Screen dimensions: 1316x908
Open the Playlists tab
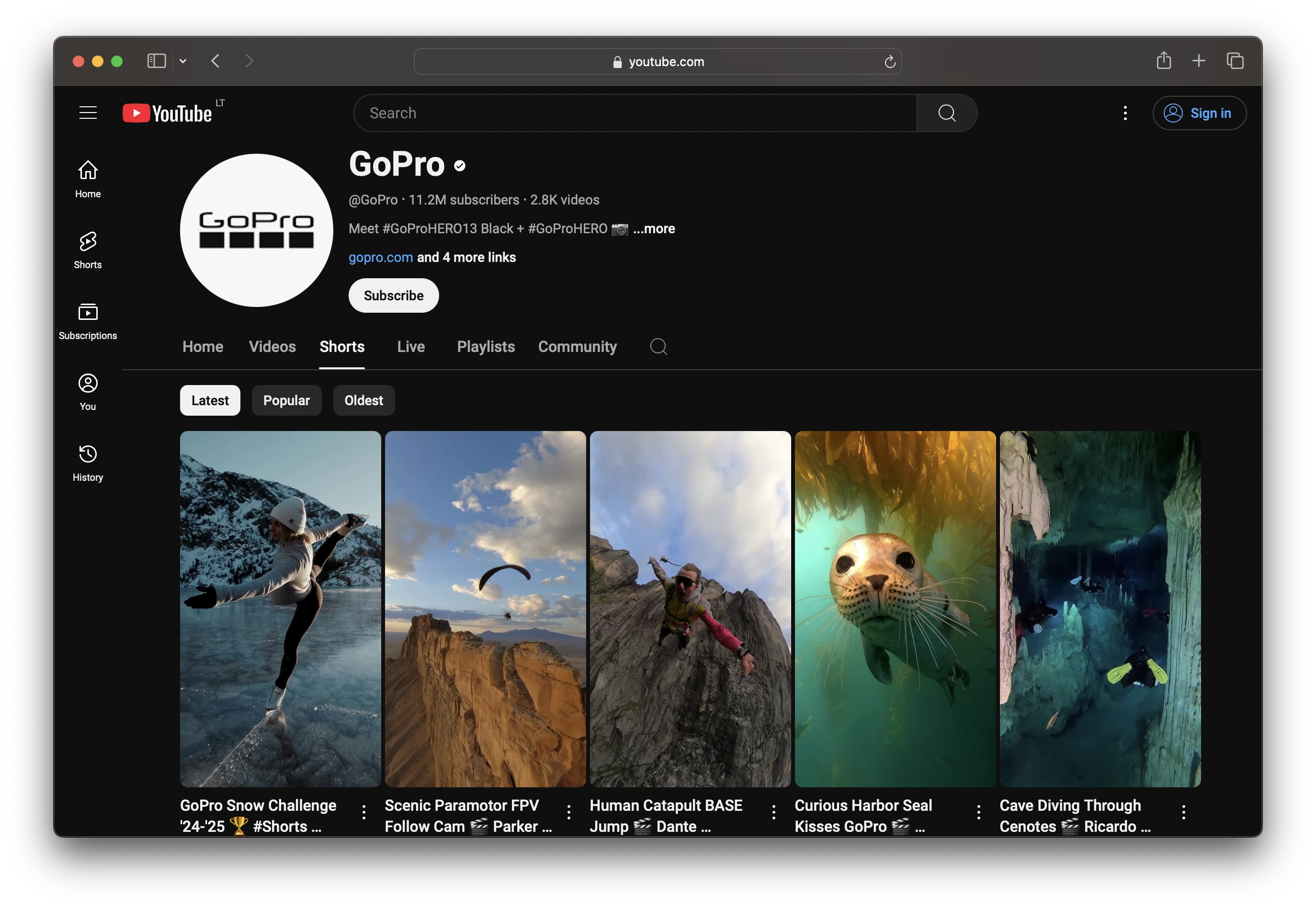click(485, 346)
